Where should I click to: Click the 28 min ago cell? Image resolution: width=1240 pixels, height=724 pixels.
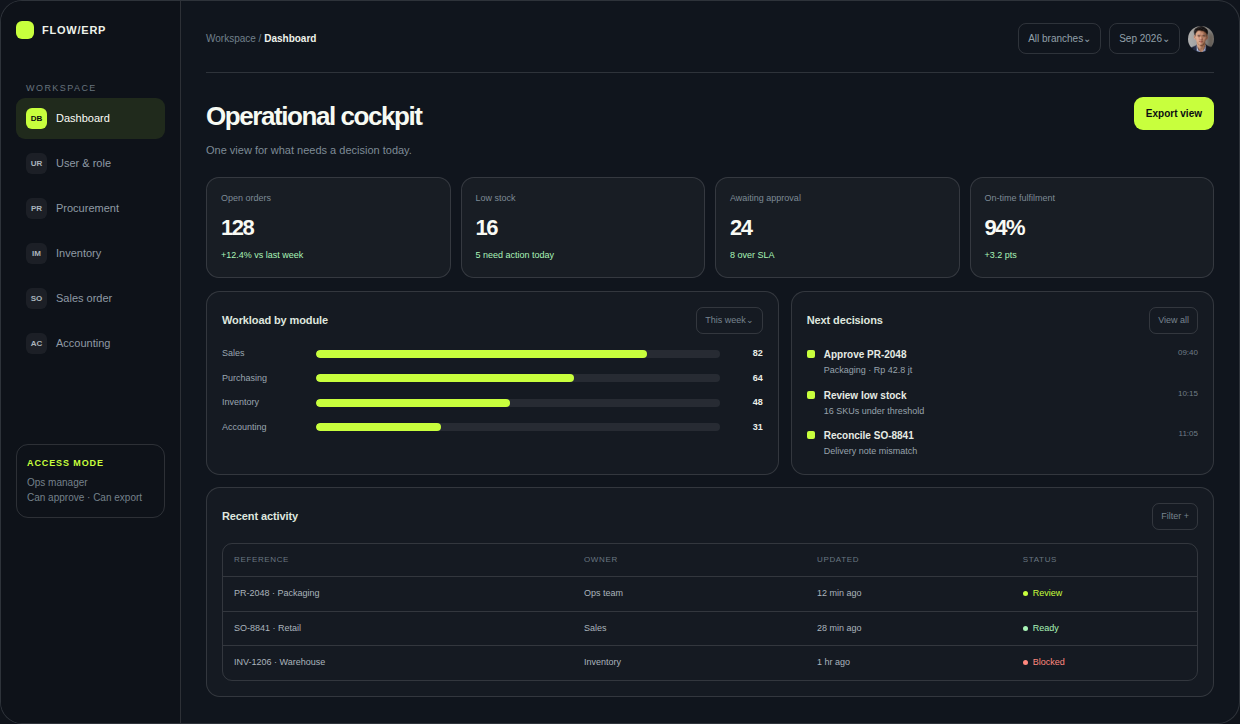pos(839,628)
